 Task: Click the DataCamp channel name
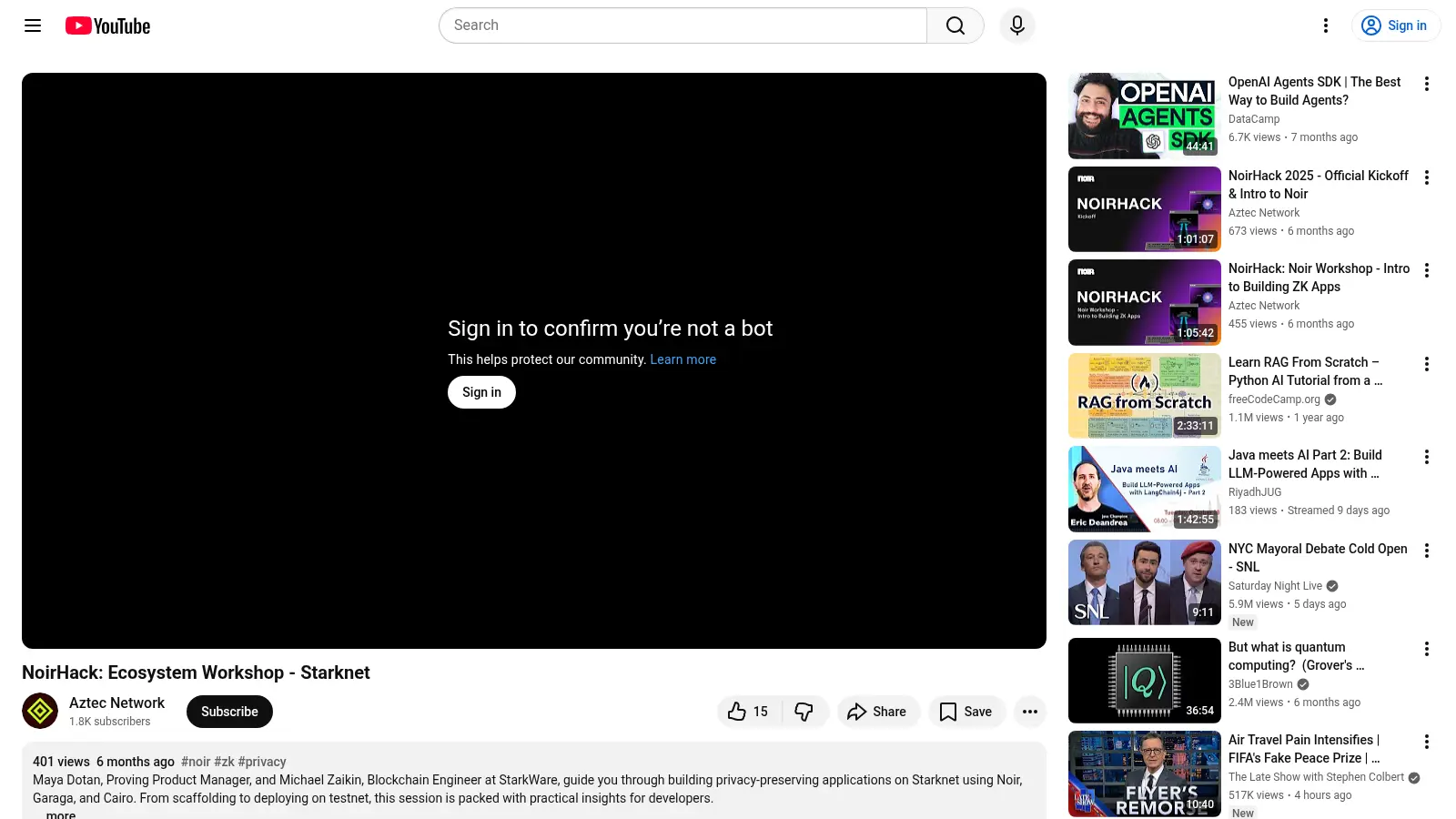[x=1254, y=119]
